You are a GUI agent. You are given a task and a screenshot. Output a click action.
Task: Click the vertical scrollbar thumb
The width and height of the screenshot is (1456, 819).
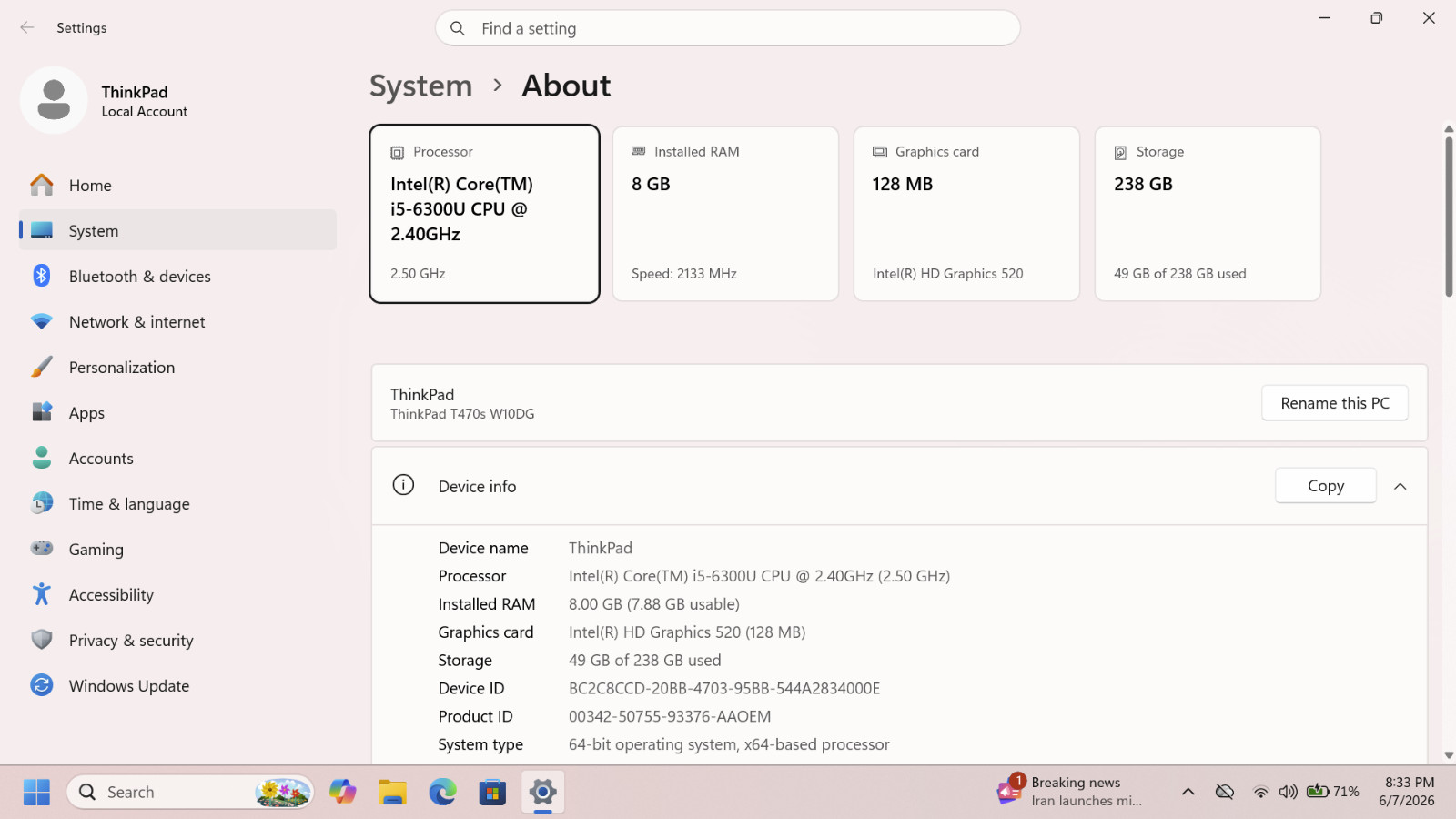(1449, 217)
